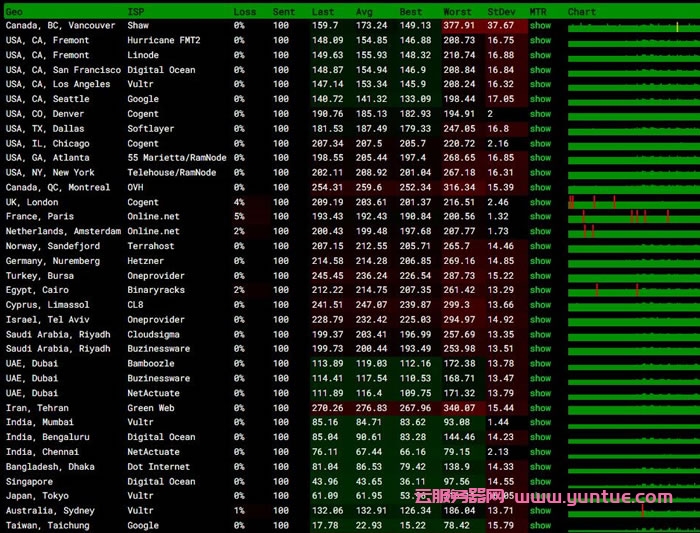Click the Chart column header
This screenshot has height=533, width=700.
[x=582, y=11]
